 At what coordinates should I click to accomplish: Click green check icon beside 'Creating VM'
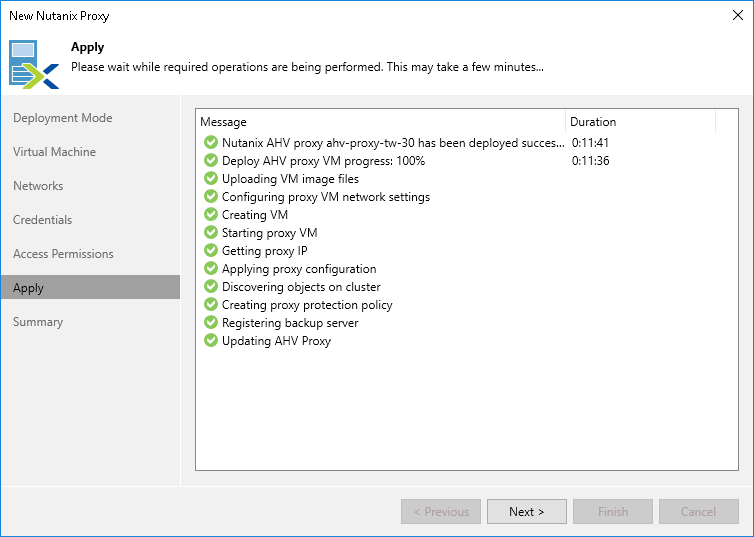211,214
